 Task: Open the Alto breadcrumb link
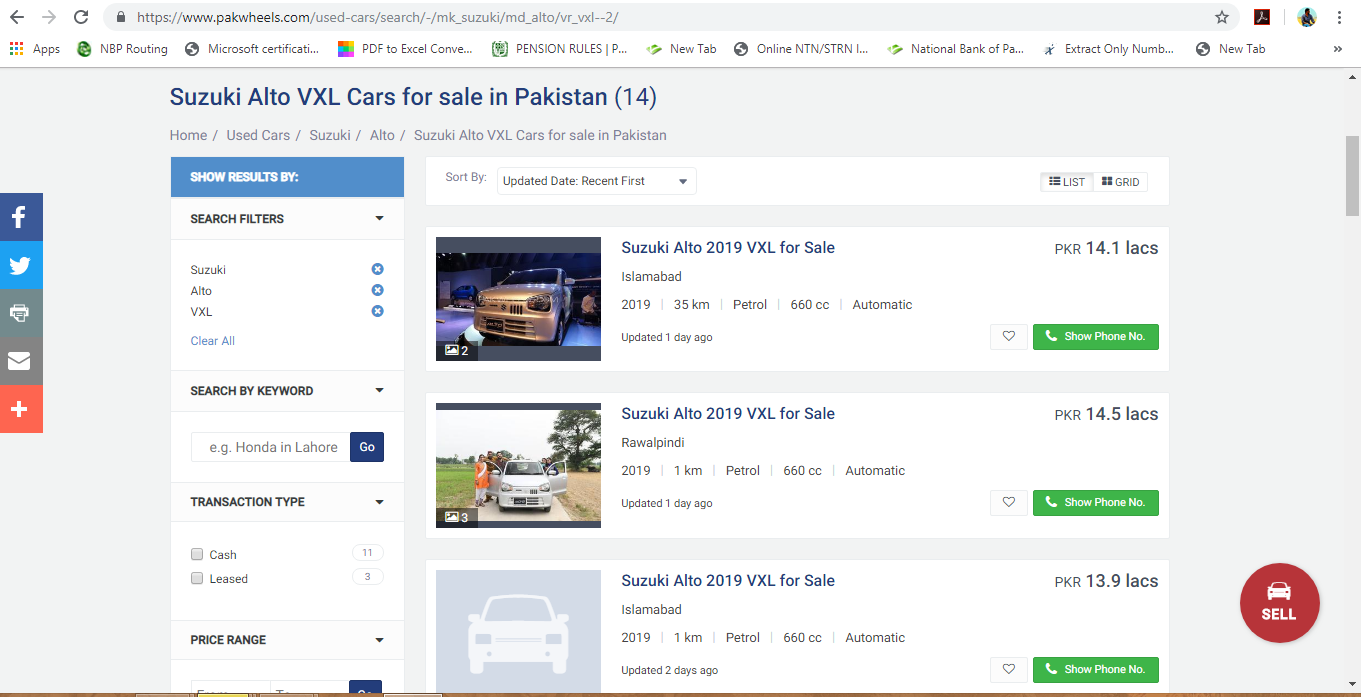[x=382, y=135]
